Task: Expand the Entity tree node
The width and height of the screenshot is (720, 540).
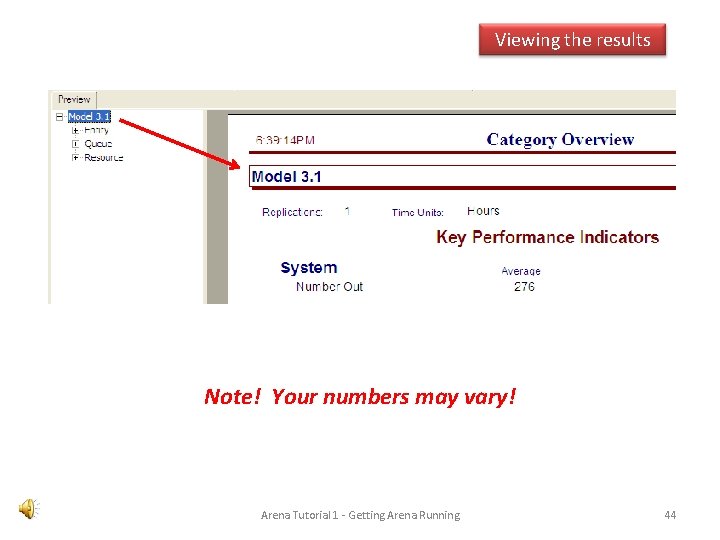Action: coord(75,130)
